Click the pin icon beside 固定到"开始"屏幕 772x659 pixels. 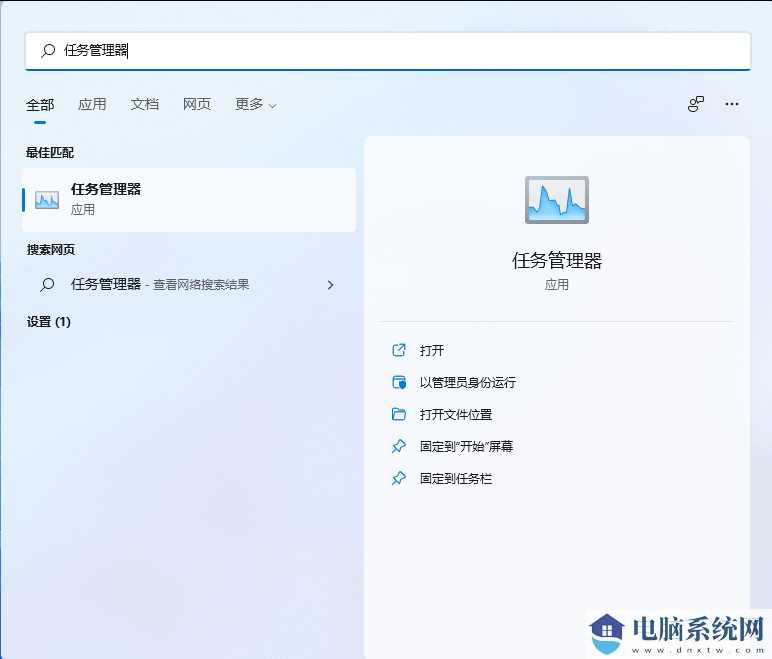pyautogui.click(x=399, y=446)
